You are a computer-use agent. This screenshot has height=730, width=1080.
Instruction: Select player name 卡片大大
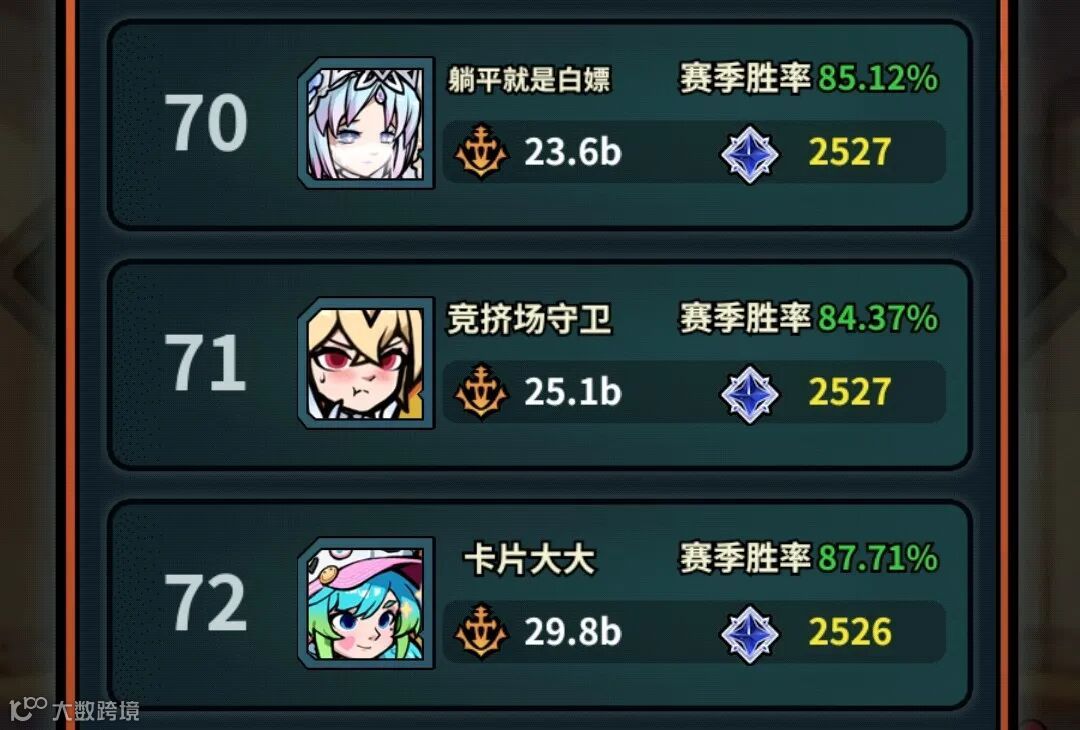pyautogui.click(x=529, y=559)
